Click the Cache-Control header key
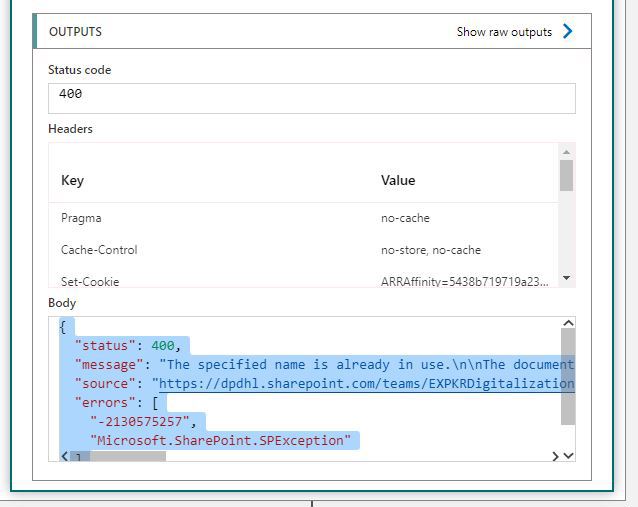 point(99,250)
